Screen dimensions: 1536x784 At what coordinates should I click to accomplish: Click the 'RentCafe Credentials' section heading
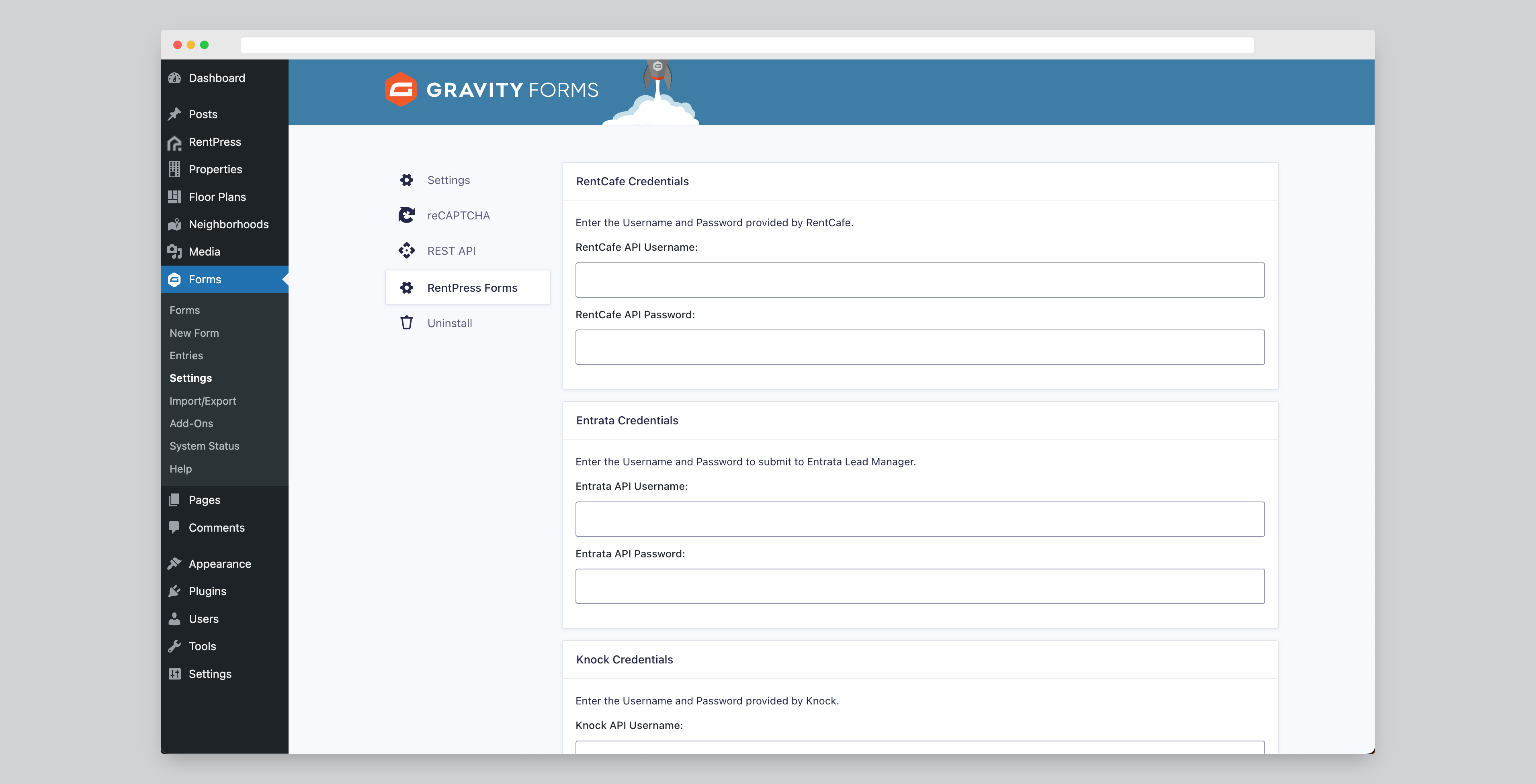coord(632,181)
